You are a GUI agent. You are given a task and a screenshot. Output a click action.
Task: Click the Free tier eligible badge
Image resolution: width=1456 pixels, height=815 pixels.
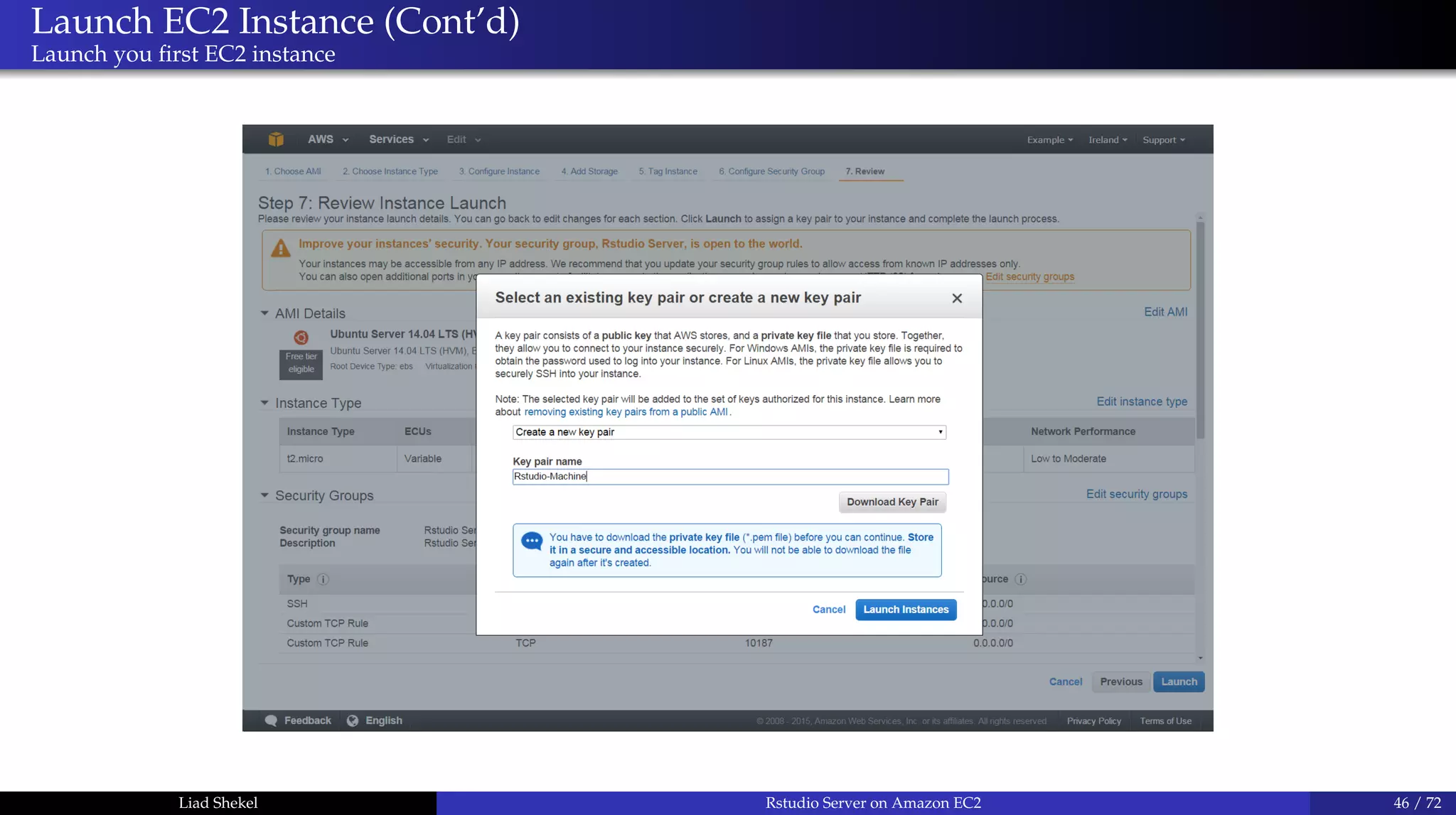[x=301, y=363]
